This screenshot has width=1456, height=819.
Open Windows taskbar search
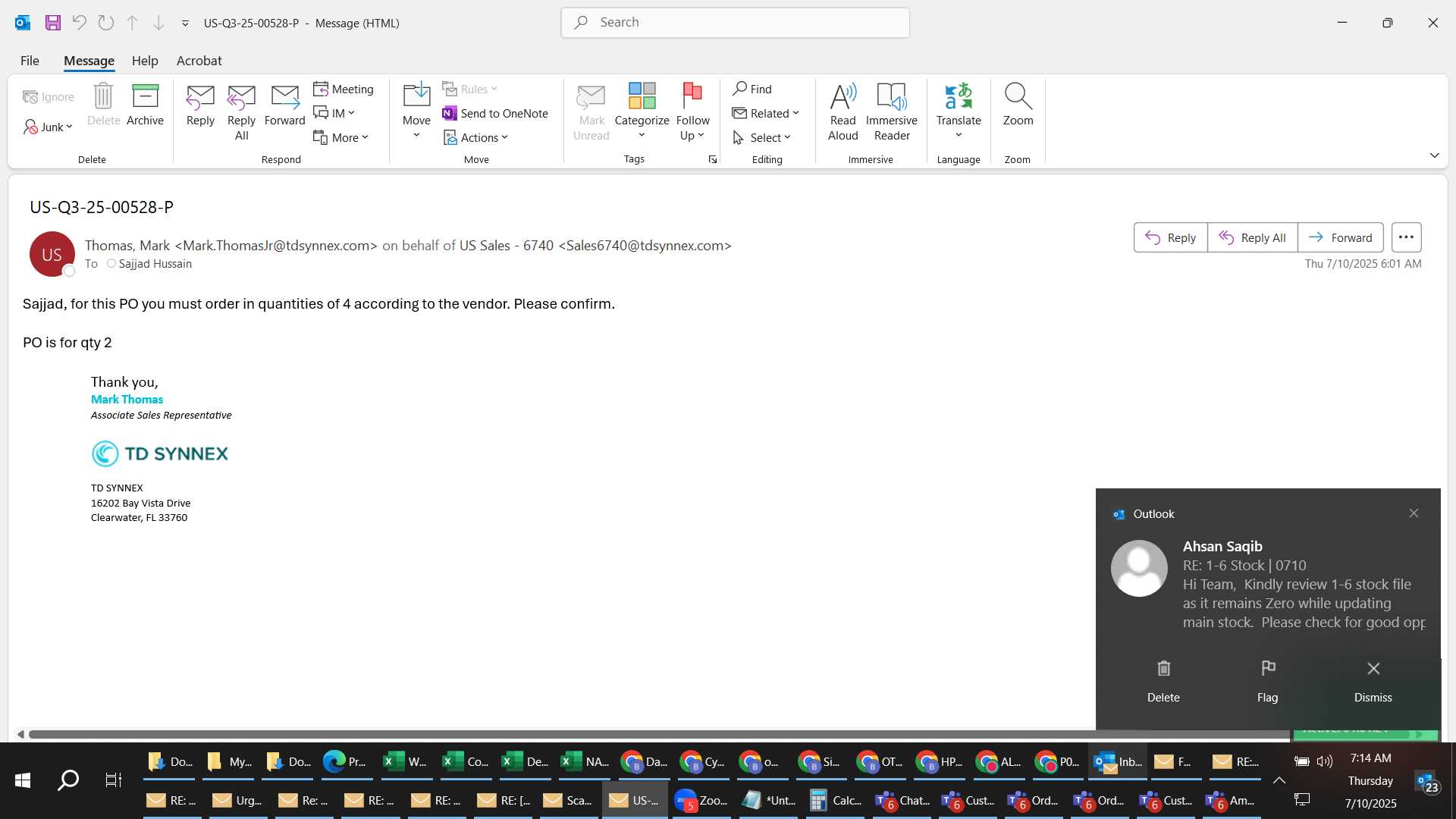click(x=68, y=780)
